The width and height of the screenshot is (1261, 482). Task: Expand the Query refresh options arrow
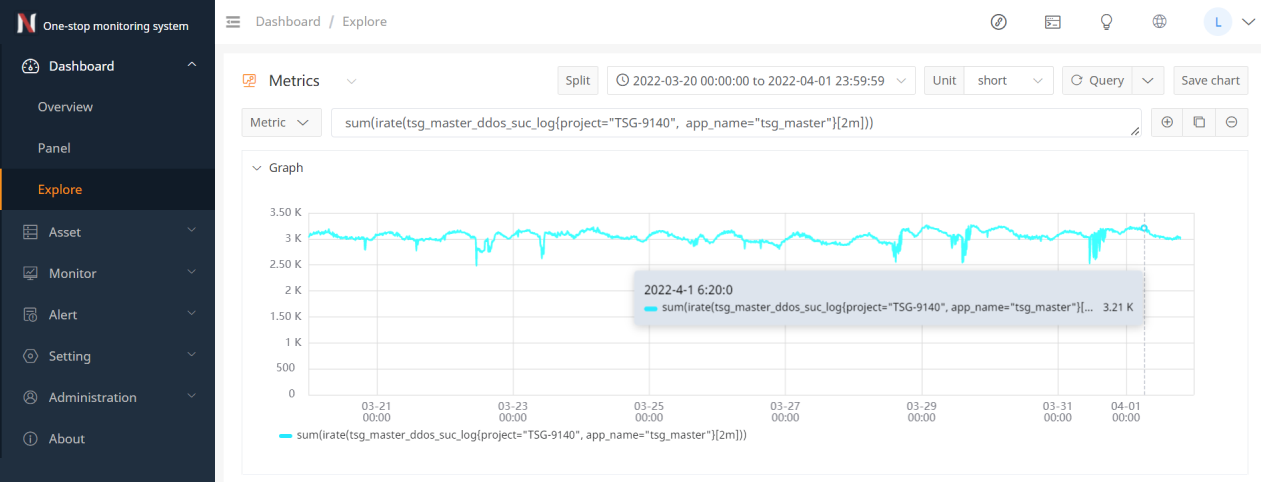coord(1150,81)
